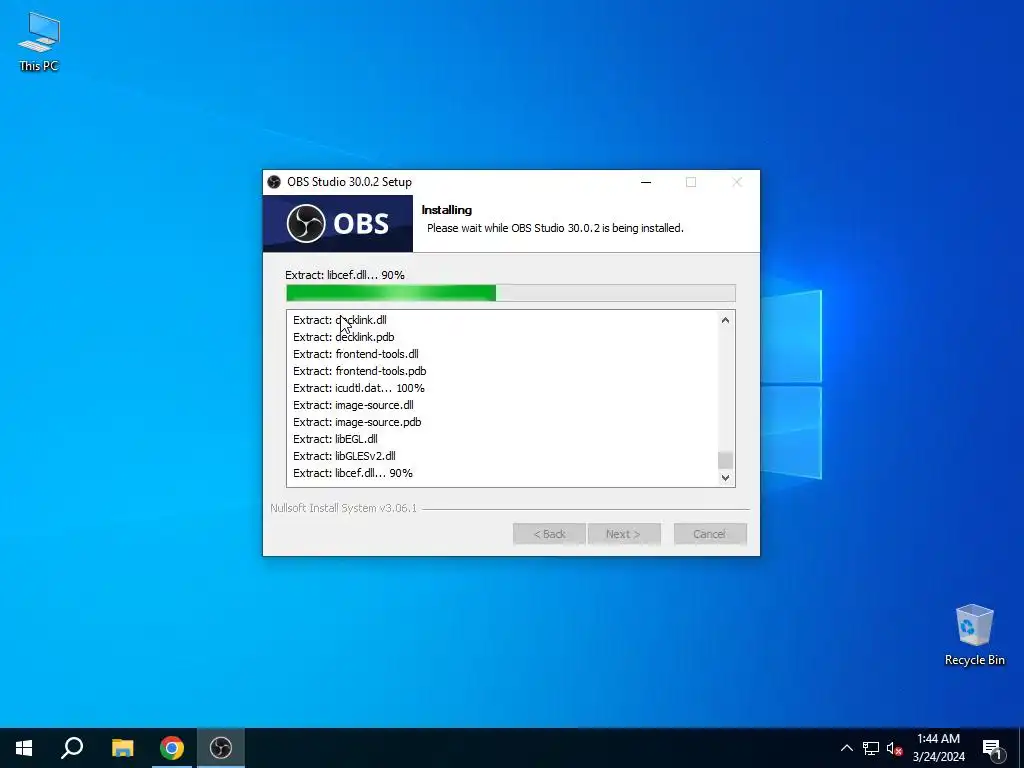
Task: Click the OBS banner logo in the installer header
Action: pos(338,223)
